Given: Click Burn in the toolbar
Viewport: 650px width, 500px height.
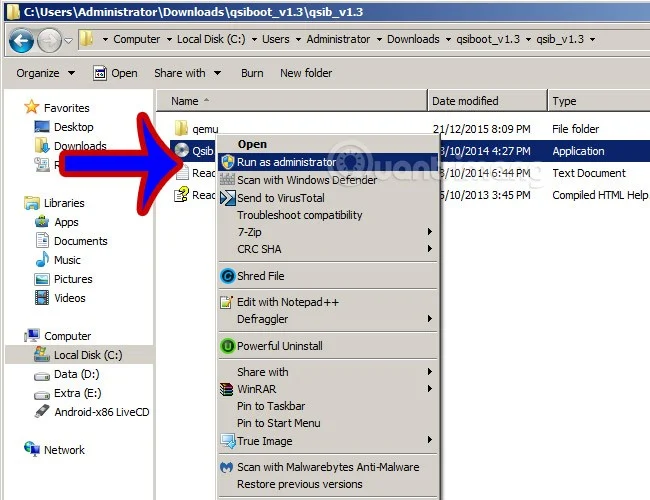Looking at the screenshot, I should pyautogui.click(x=252, y=73).
